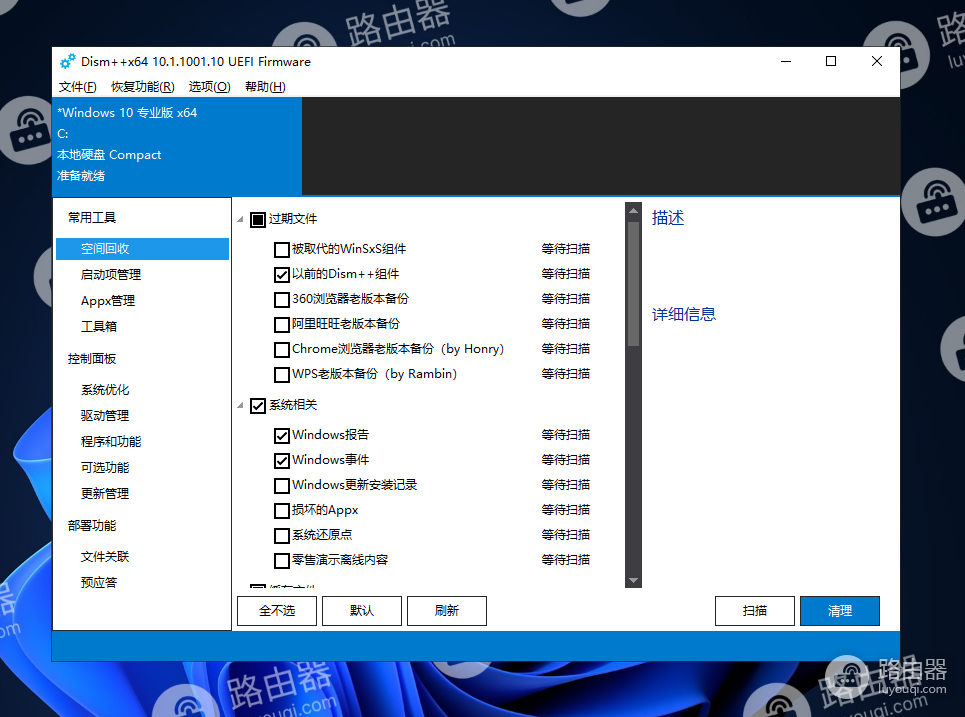Collapse the 过期文件 group arrow

coord(240,220)
